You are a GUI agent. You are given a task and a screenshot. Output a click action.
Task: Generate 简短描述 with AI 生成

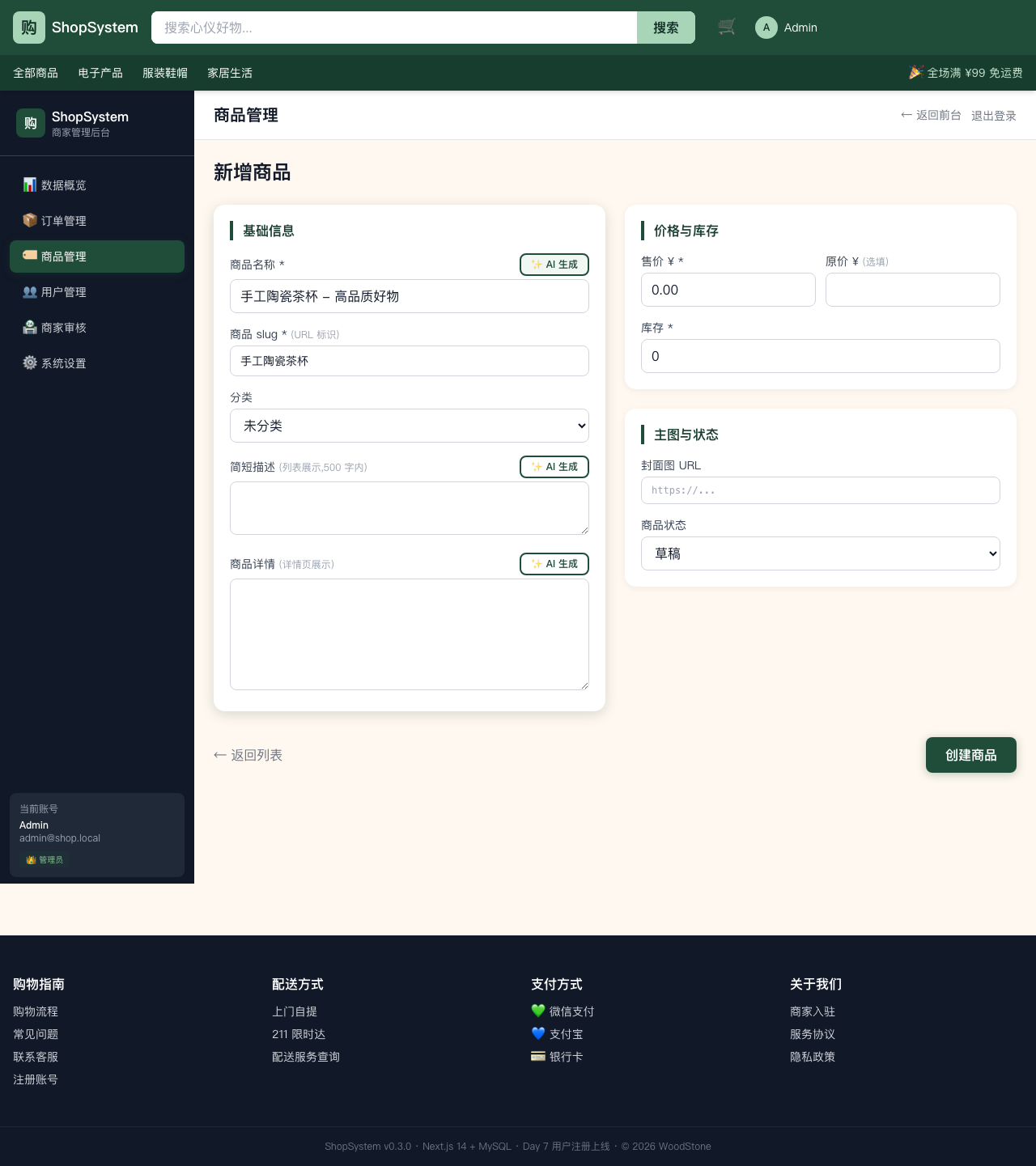[x=554, y=467]
